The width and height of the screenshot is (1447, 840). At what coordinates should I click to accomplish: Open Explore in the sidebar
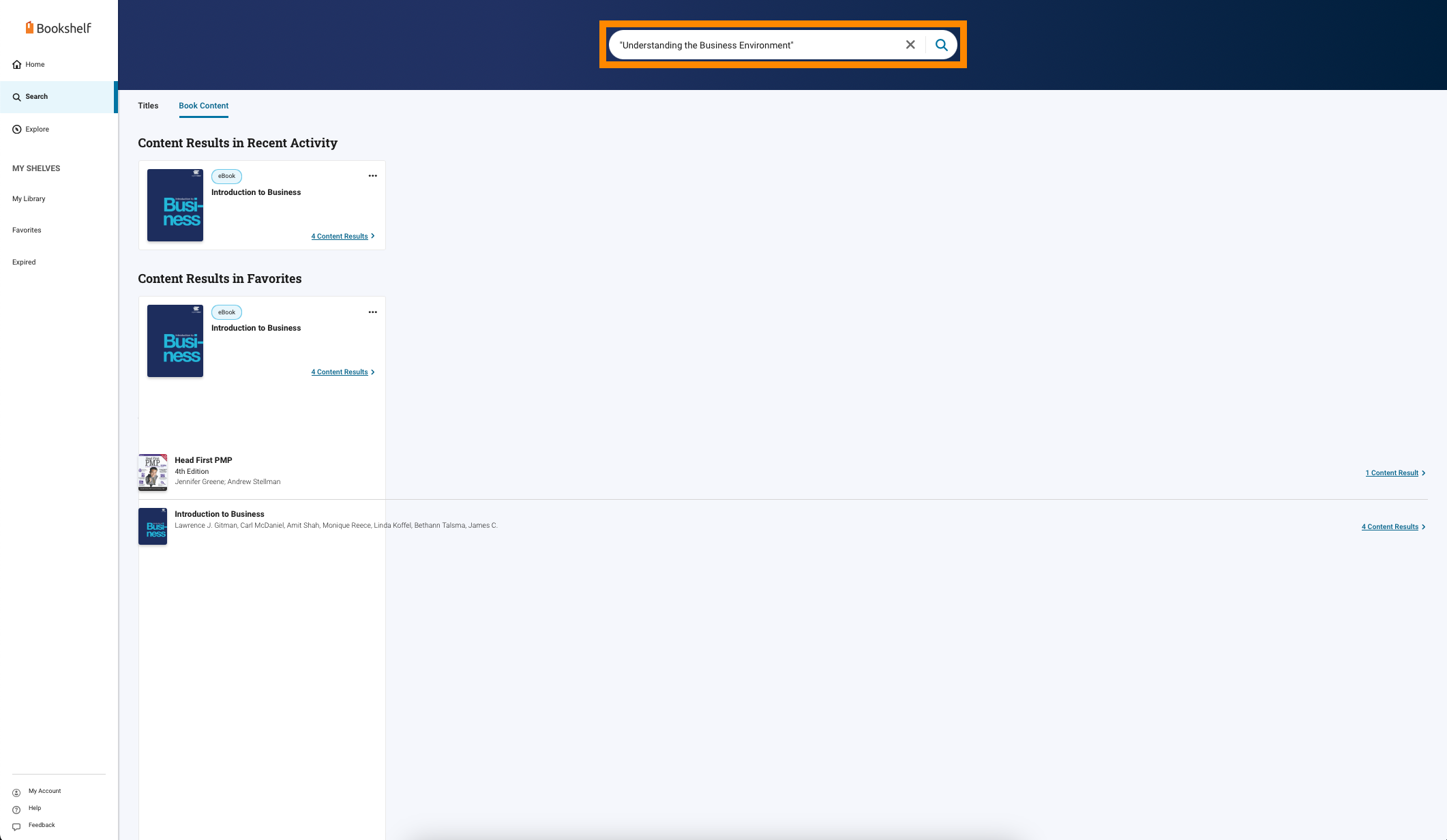point(37,130)
